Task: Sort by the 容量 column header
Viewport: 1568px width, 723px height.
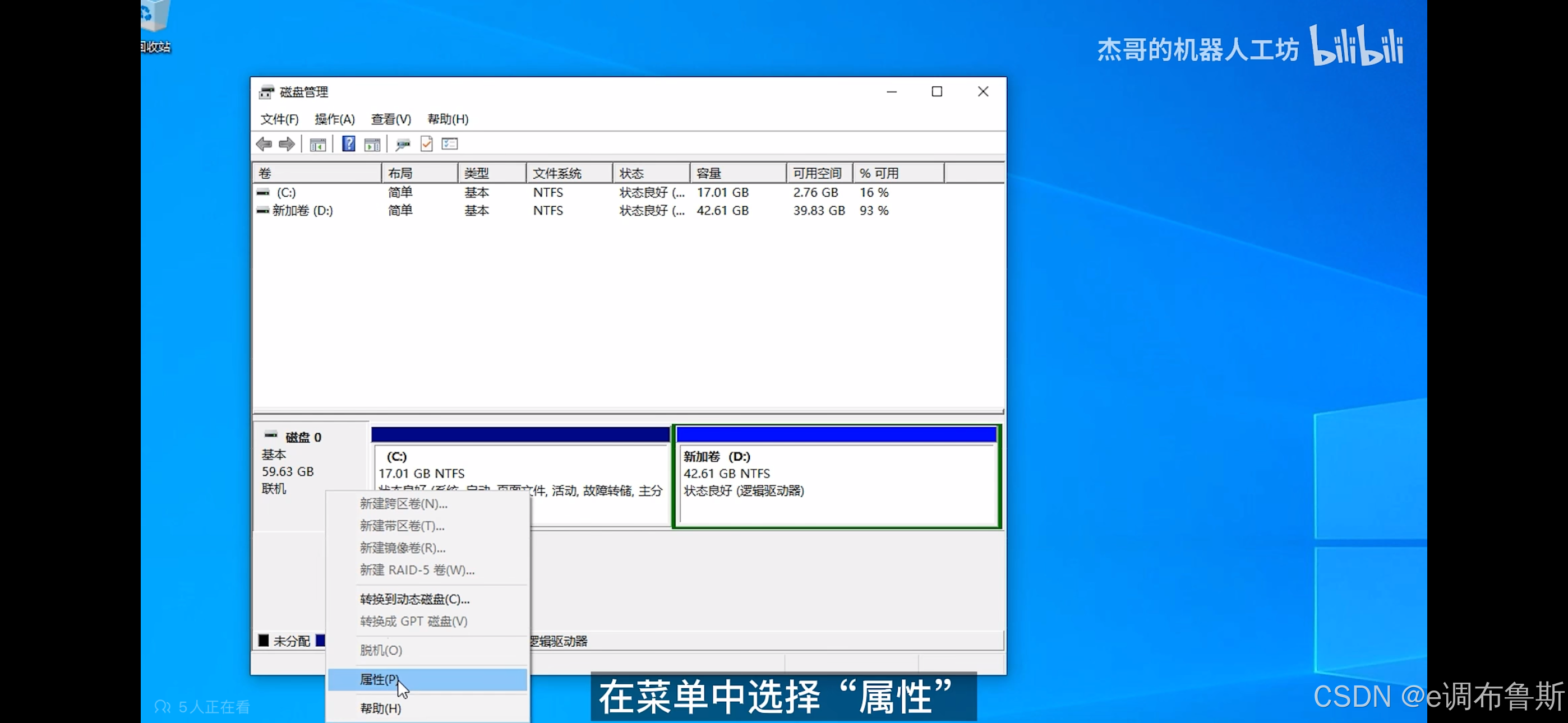Action: coord(739,173)
